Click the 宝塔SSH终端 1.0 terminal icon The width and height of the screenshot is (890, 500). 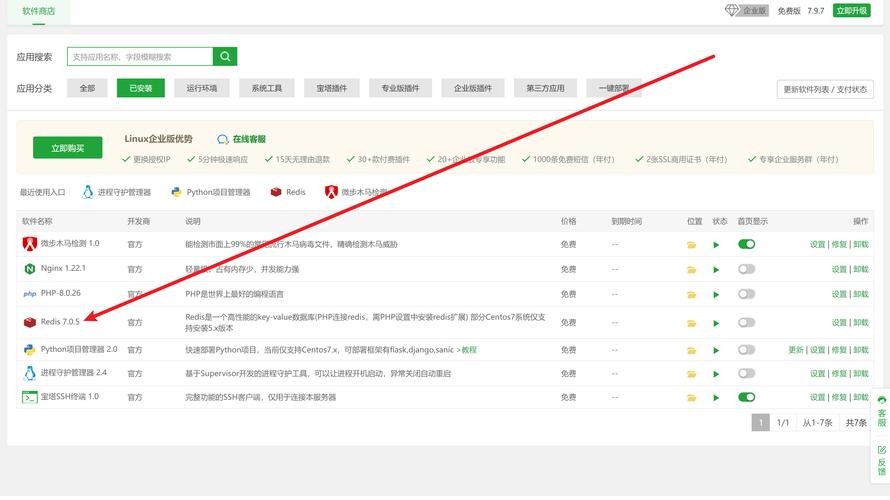(x=30, y=397)
